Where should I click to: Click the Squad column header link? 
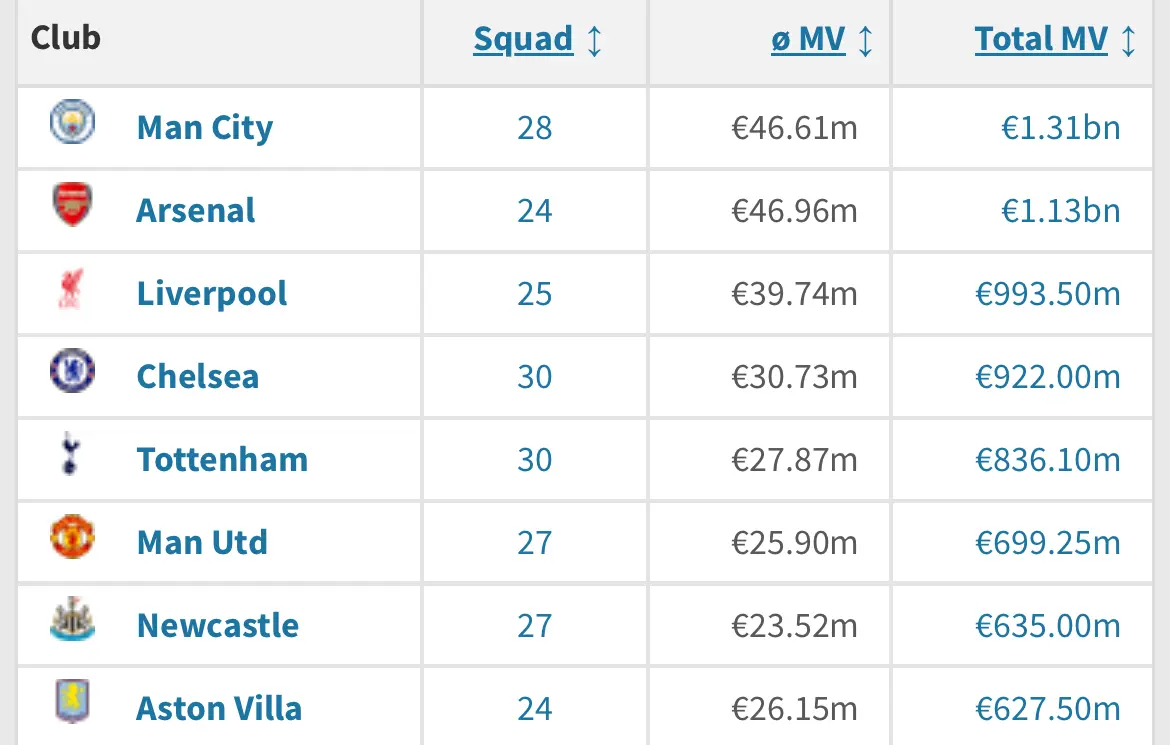pyautogui.click(x=523, y=40)
